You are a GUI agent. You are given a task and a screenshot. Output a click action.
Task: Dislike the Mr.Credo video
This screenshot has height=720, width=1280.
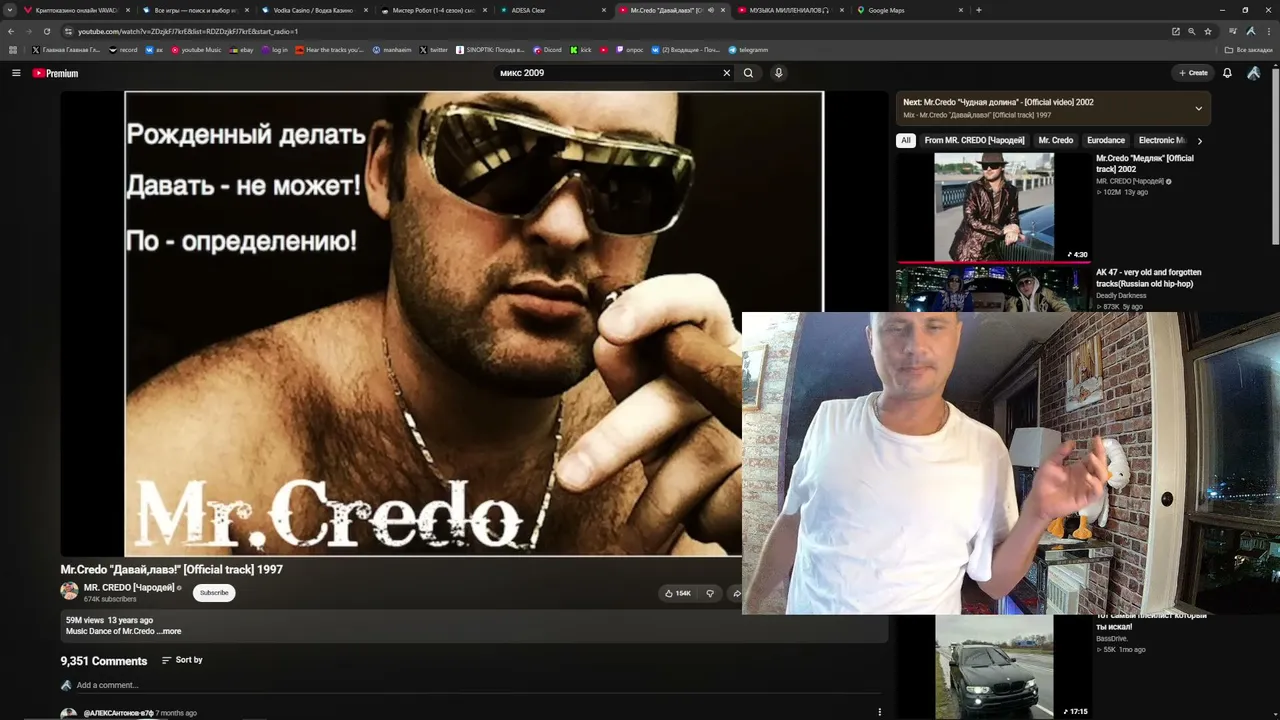pos(710,593)
